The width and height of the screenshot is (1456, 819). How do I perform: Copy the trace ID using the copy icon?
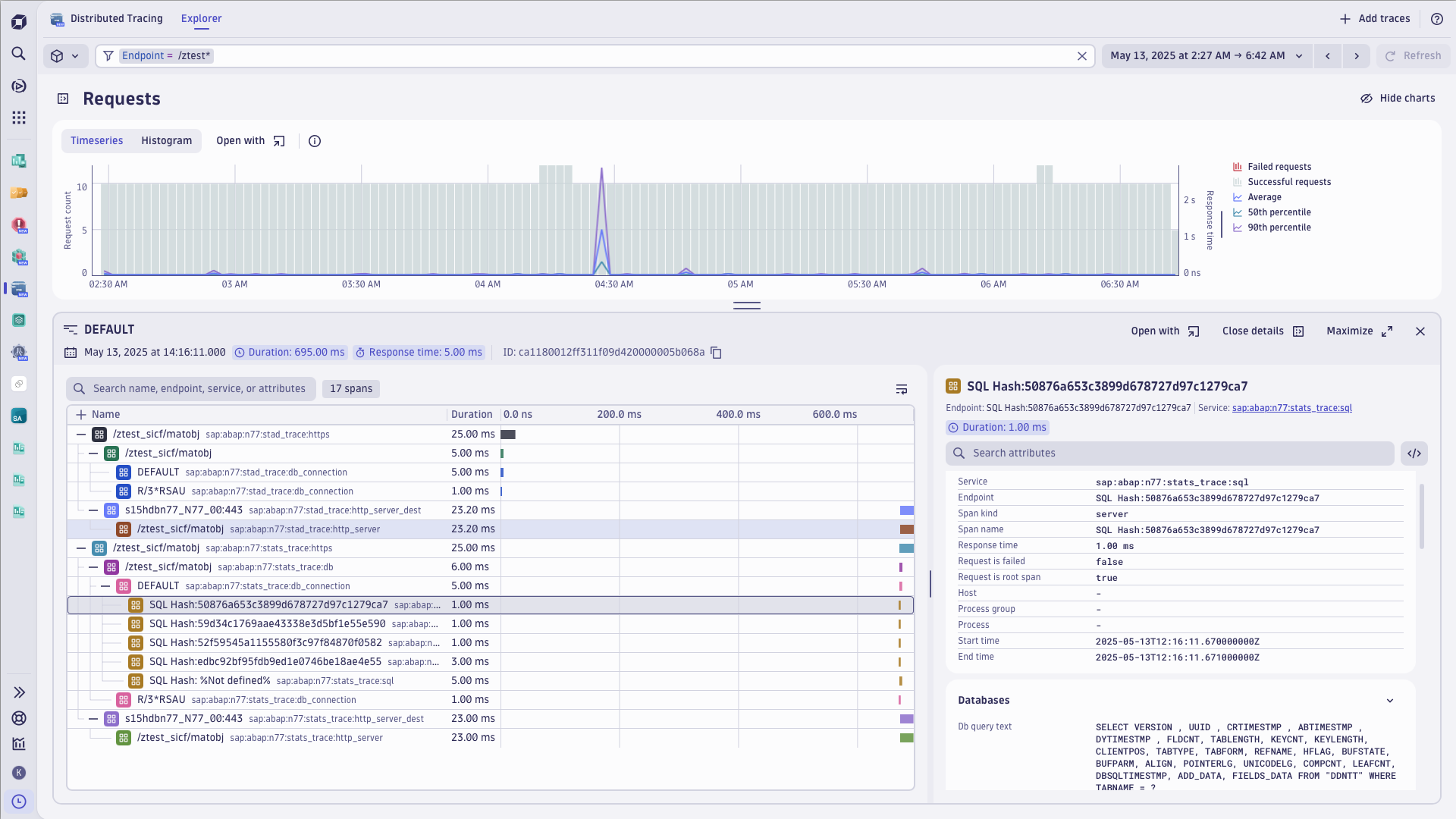click(715, 353)
